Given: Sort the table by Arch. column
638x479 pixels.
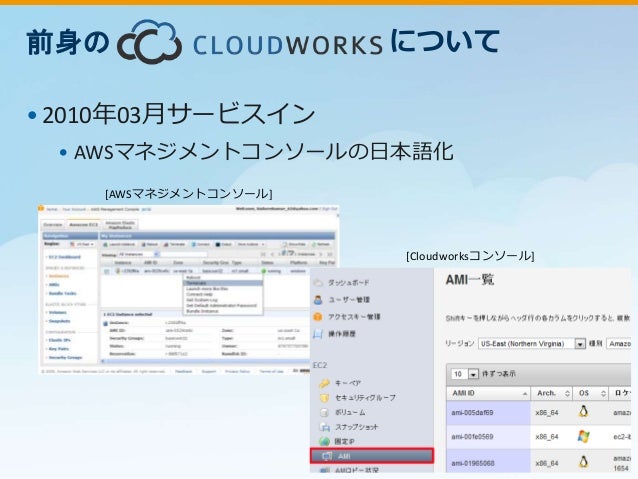Looking at the screenshot, I should pos(552,393).
